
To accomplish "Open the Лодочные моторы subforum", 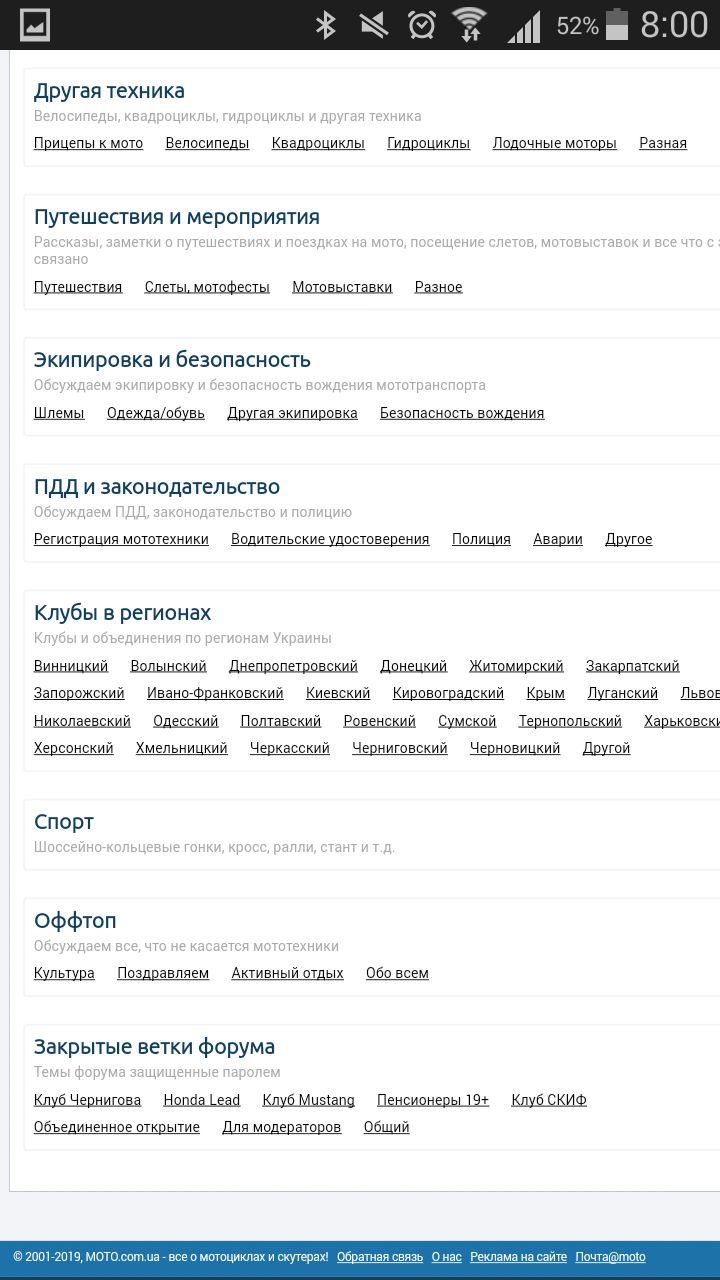I will click(x=554, y=143).
